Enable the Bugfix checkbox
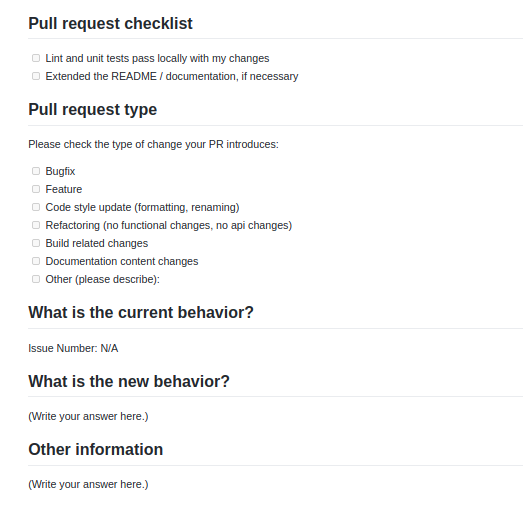This screenshot has height=510, width=523. (x=36, y=171)
